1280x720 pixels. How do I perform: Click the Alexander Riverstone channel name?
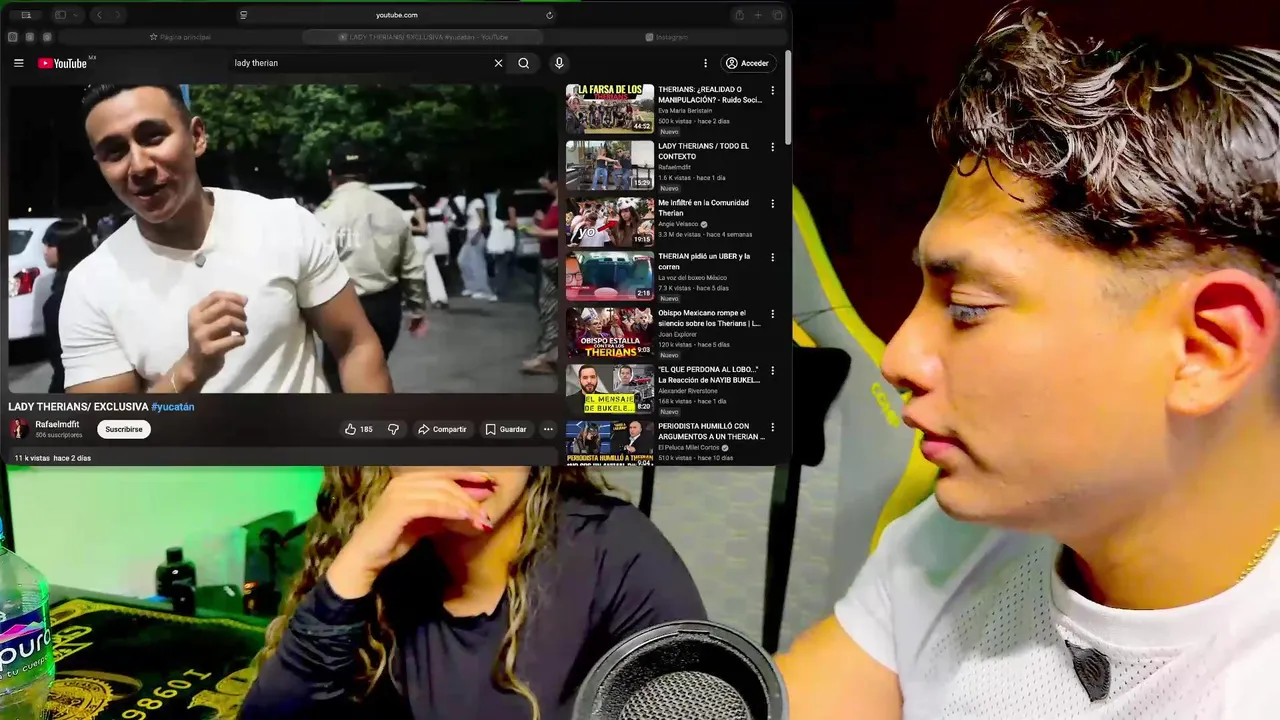688,391
